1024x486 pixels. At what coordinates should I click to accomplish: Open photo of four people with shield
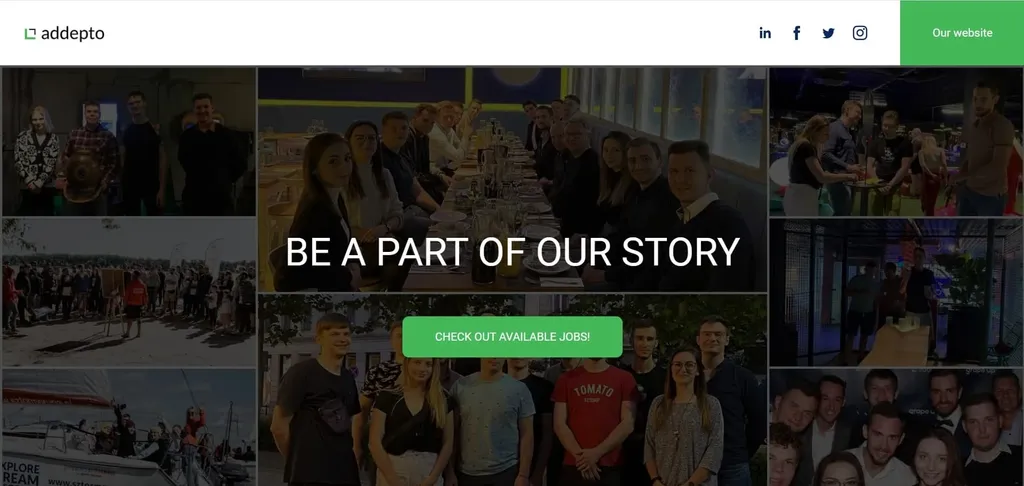(x=129, y=141)
